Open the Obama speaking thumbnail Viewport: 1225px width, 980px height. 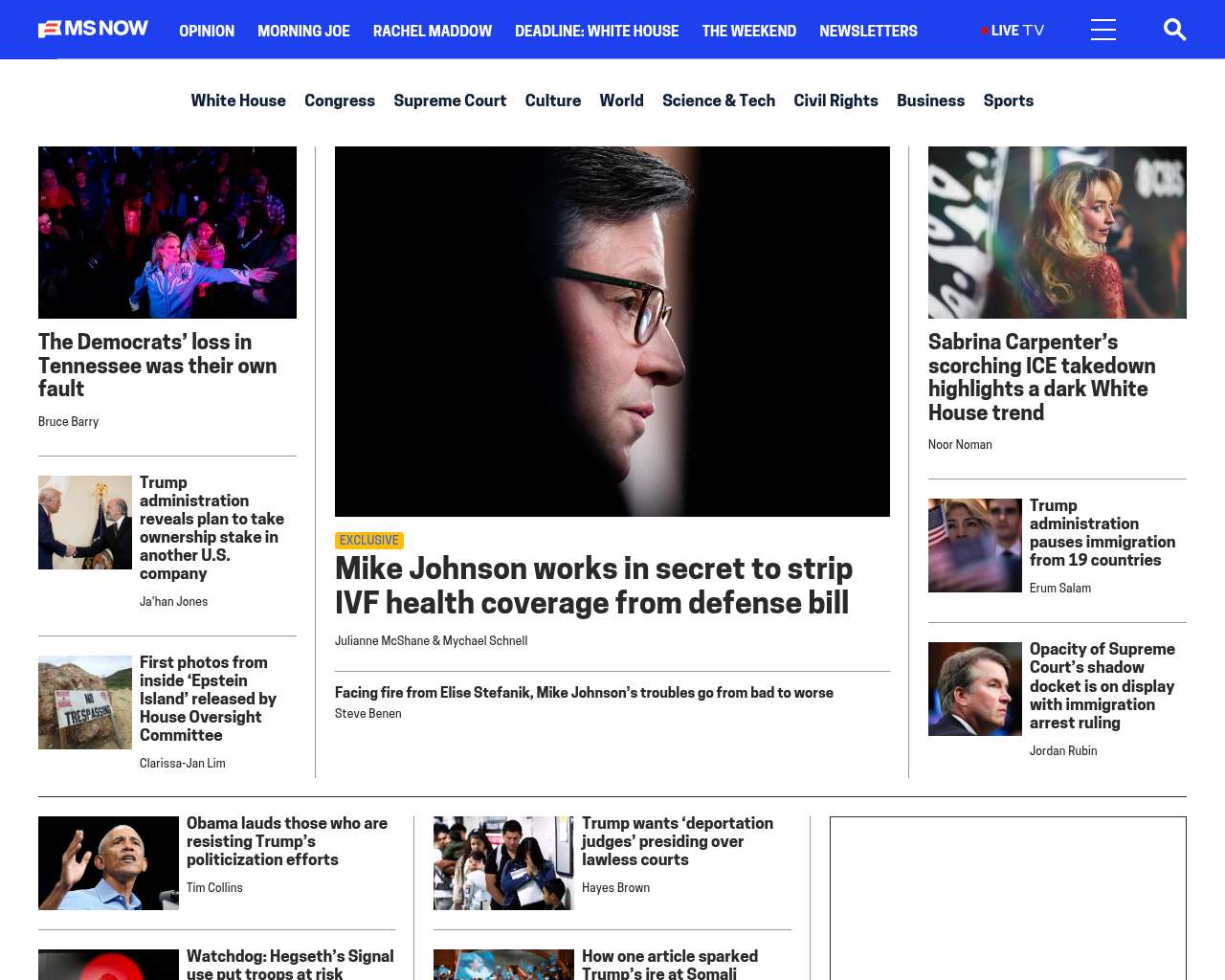[108, 863]
